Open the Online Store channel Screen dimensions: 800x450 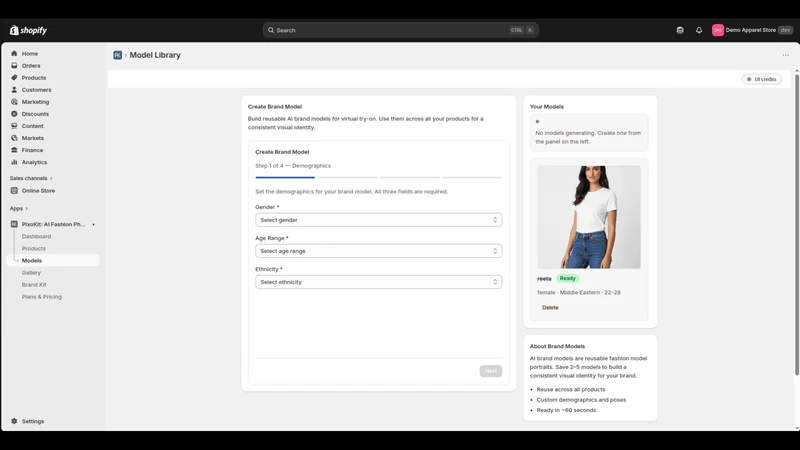(x=38, y=190)
